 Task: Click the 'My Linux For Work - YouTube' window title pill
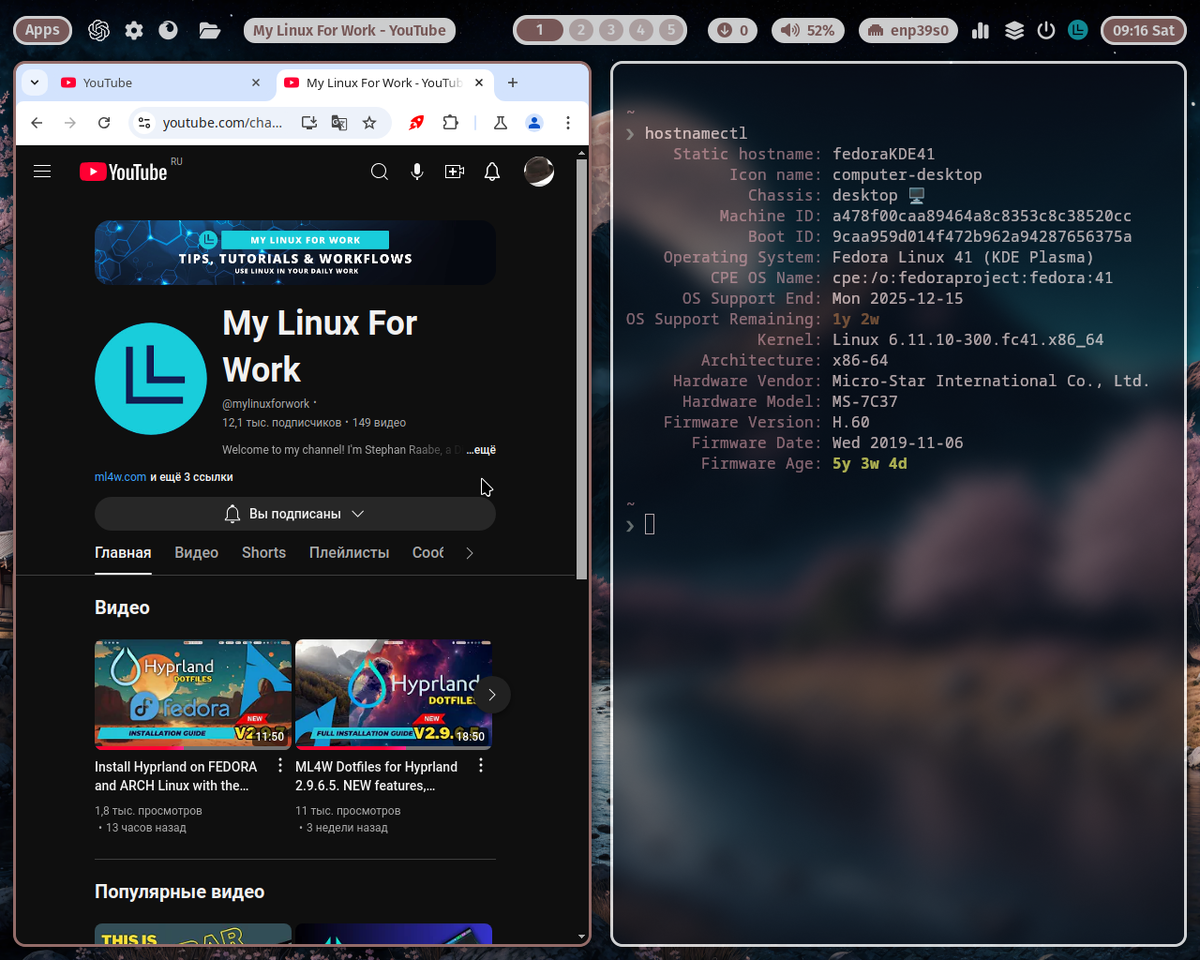(x=349, y=30)
